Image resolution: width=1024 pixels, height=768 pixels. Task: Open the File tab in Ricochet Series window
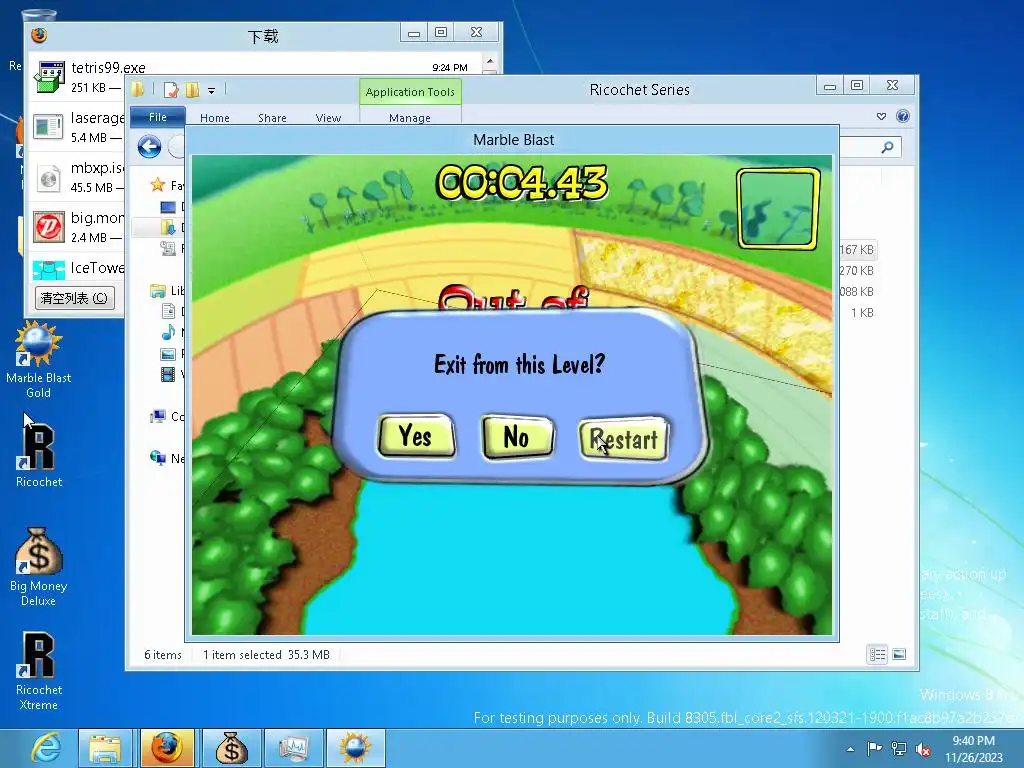[157, 117]
